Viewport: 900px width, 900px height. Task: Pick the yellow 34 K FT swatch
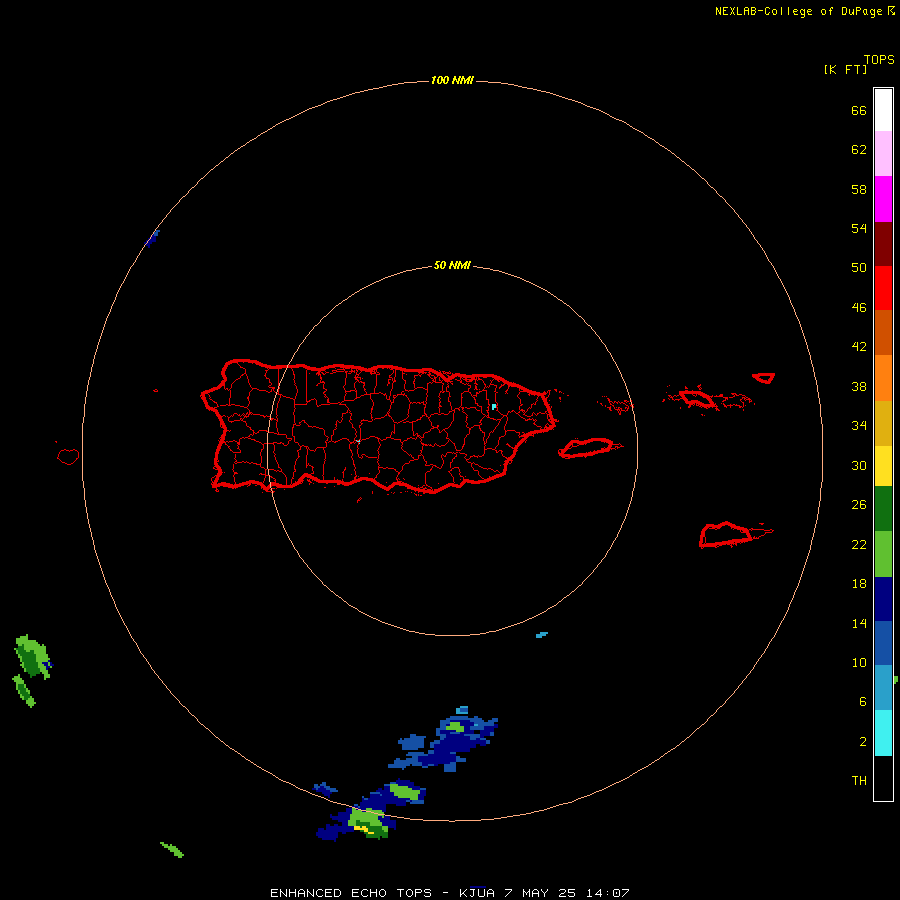tap(883, 466)
